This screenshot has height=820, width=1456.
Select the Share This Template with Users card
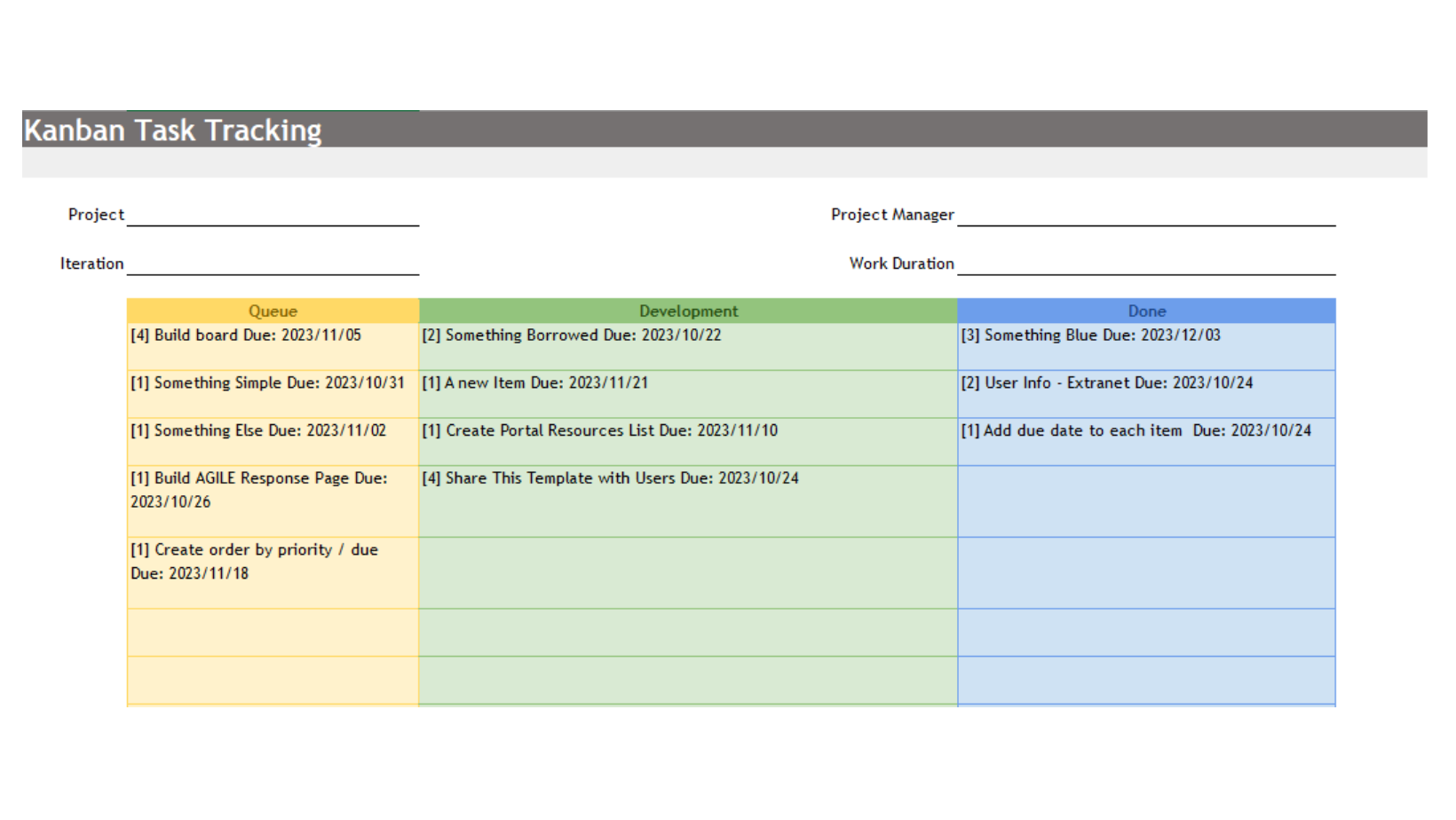(x=612, y=478)
